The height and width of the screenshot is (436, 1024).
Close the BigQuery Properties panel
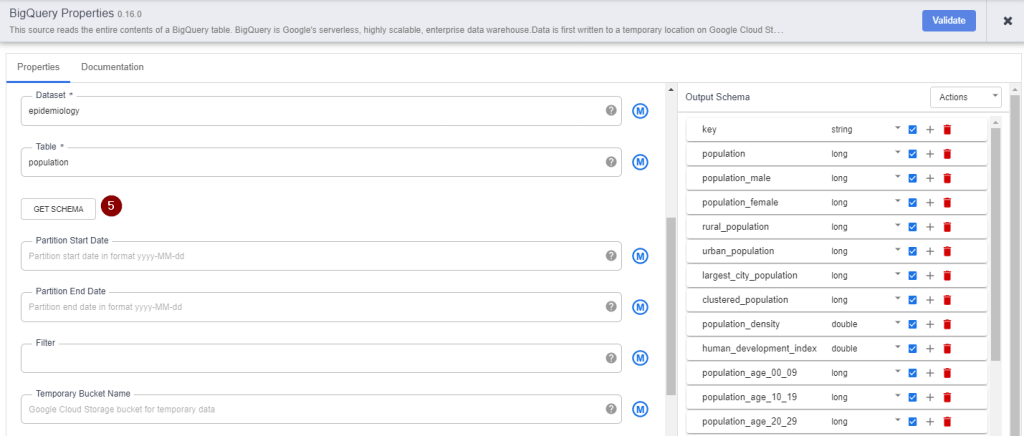click(1007, 21)
